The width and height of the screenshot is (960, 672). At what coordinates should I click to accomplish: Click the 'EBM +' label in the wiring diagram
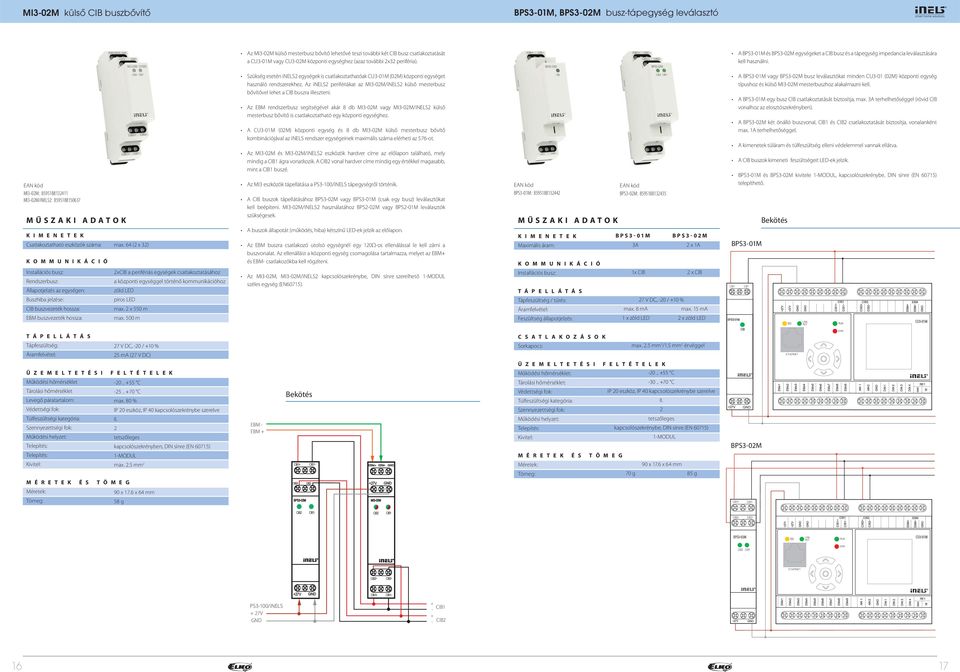[257, 432]
